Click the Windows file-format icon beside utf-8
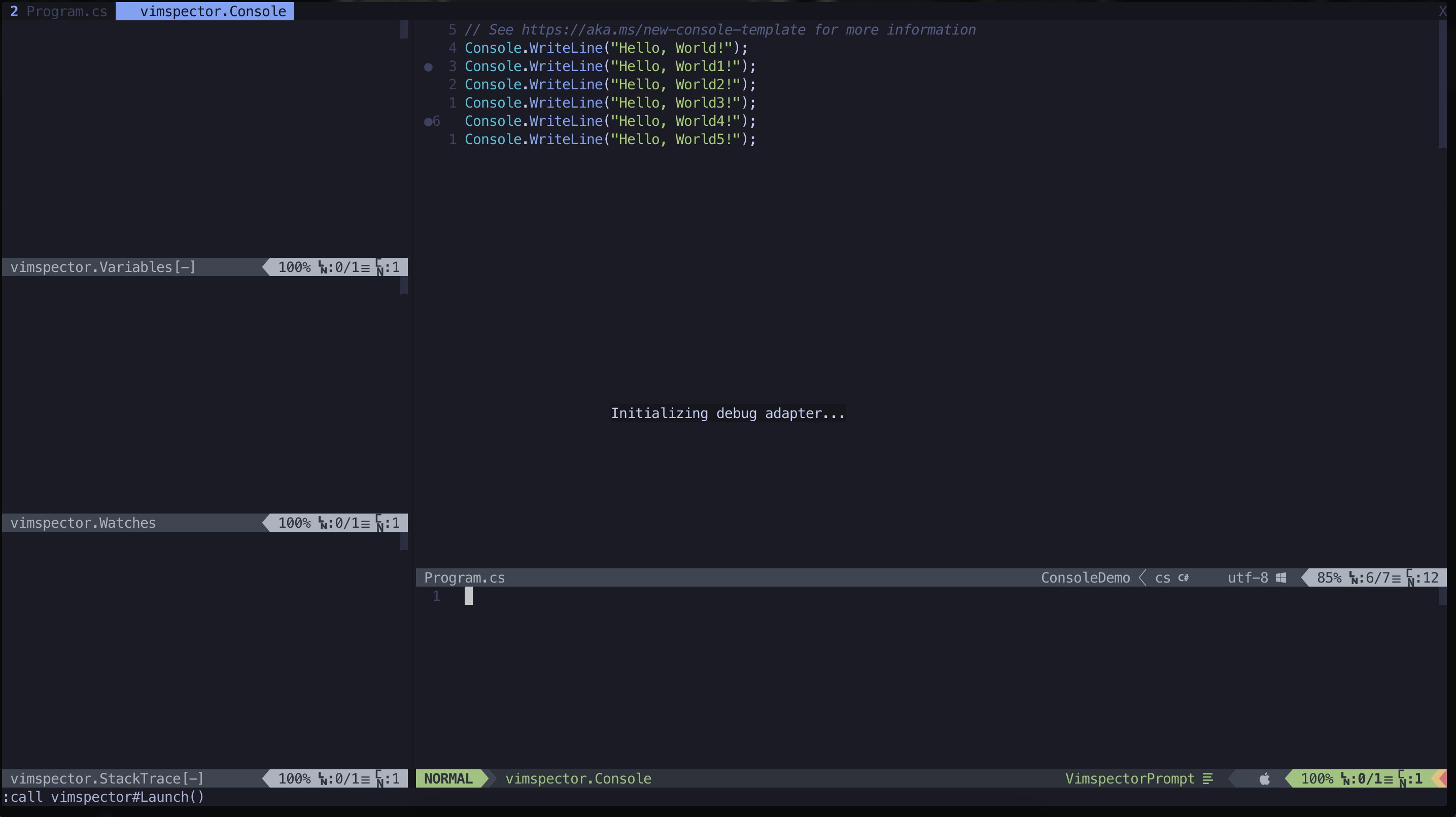Image resolution: width=1456 pixels, height=817 pixels. [1281, 578]
